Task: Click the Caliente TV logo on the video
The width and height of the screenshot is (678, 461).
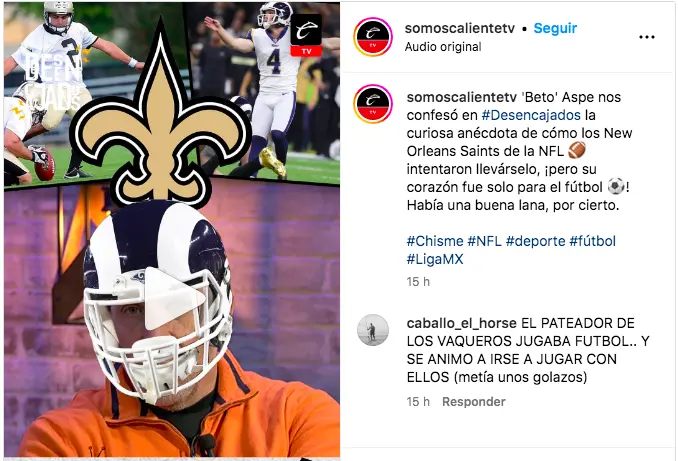Action: coord(306,35)
